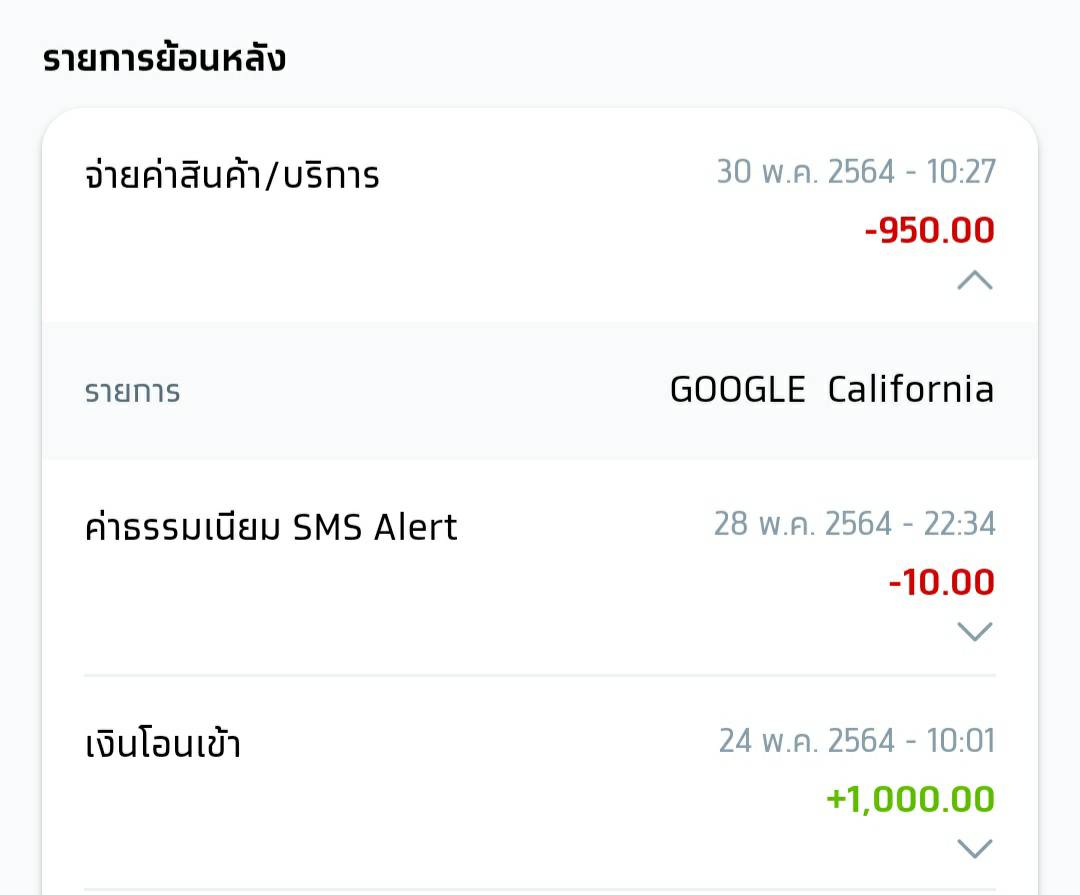
Task: Click the SMS Alert text
Action: point(375,528)
